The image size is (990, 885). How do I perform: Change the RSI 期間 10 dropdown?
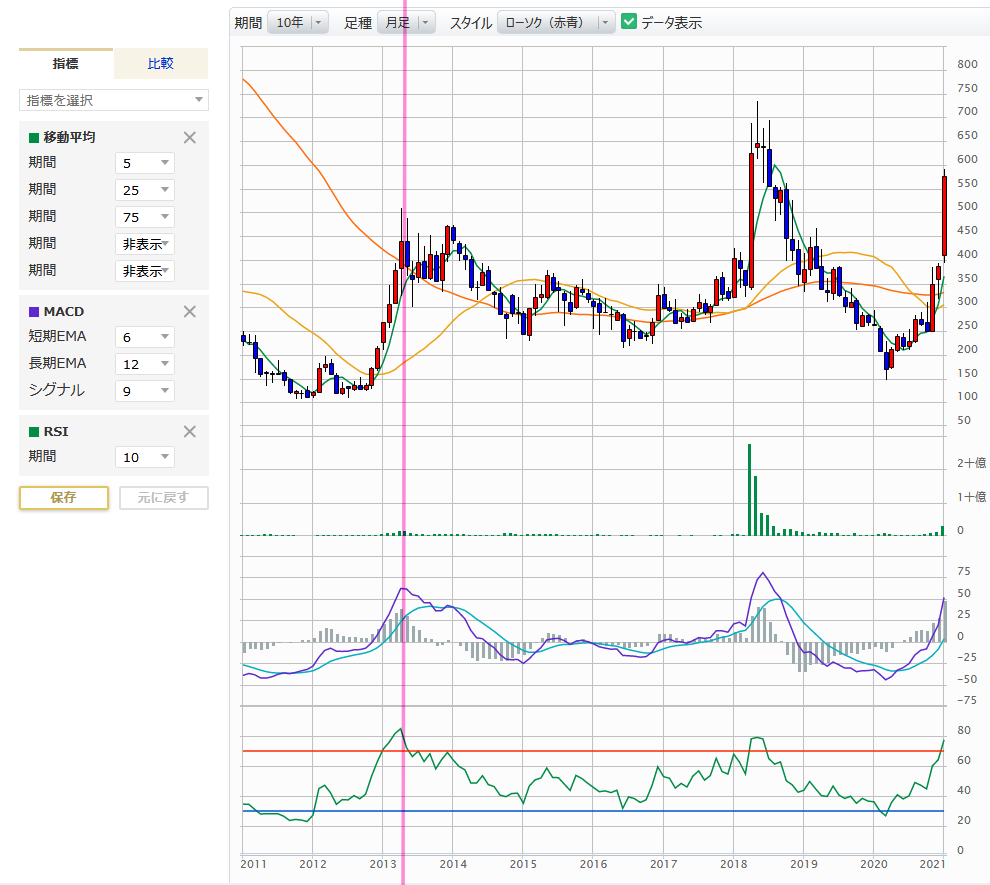145,457
